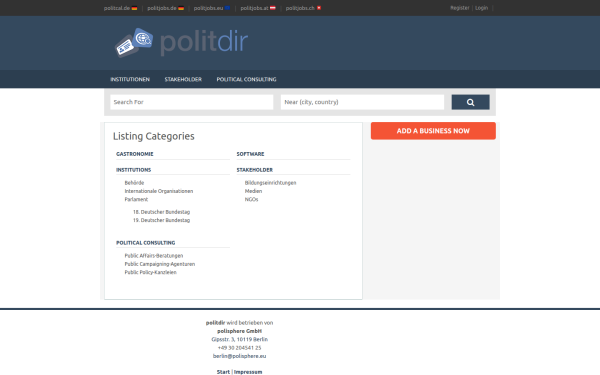Click the berlin@polisphere.eu email link
The width and height of the screenshot is (600, 375).
240,356
